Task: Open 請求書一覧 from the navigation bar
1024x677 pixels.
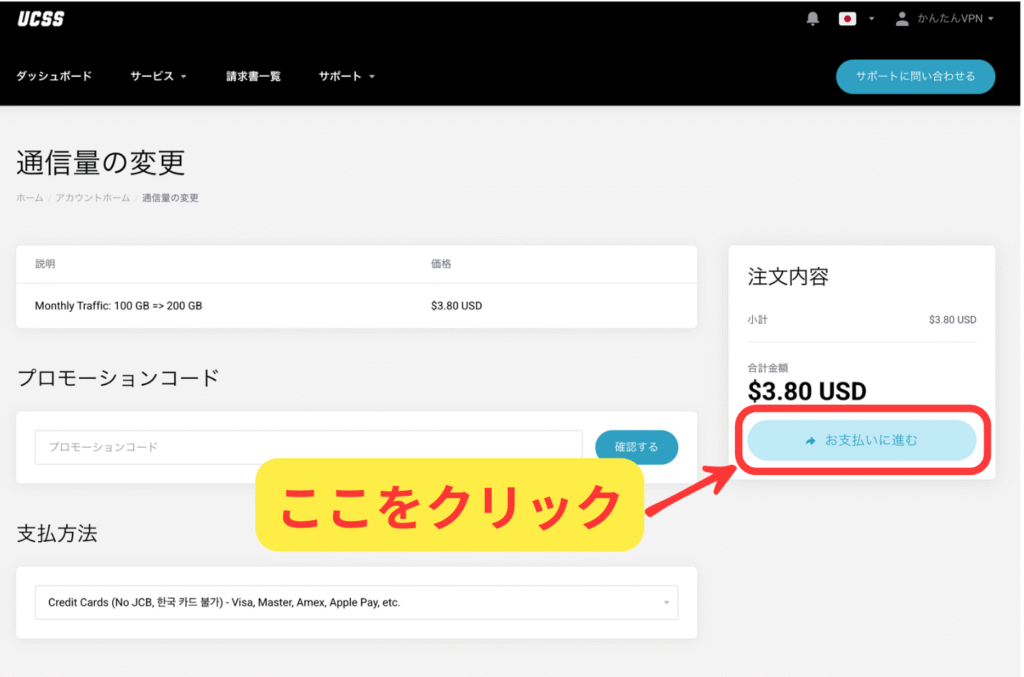Action: pyautogui.click(x=253, y=77)
